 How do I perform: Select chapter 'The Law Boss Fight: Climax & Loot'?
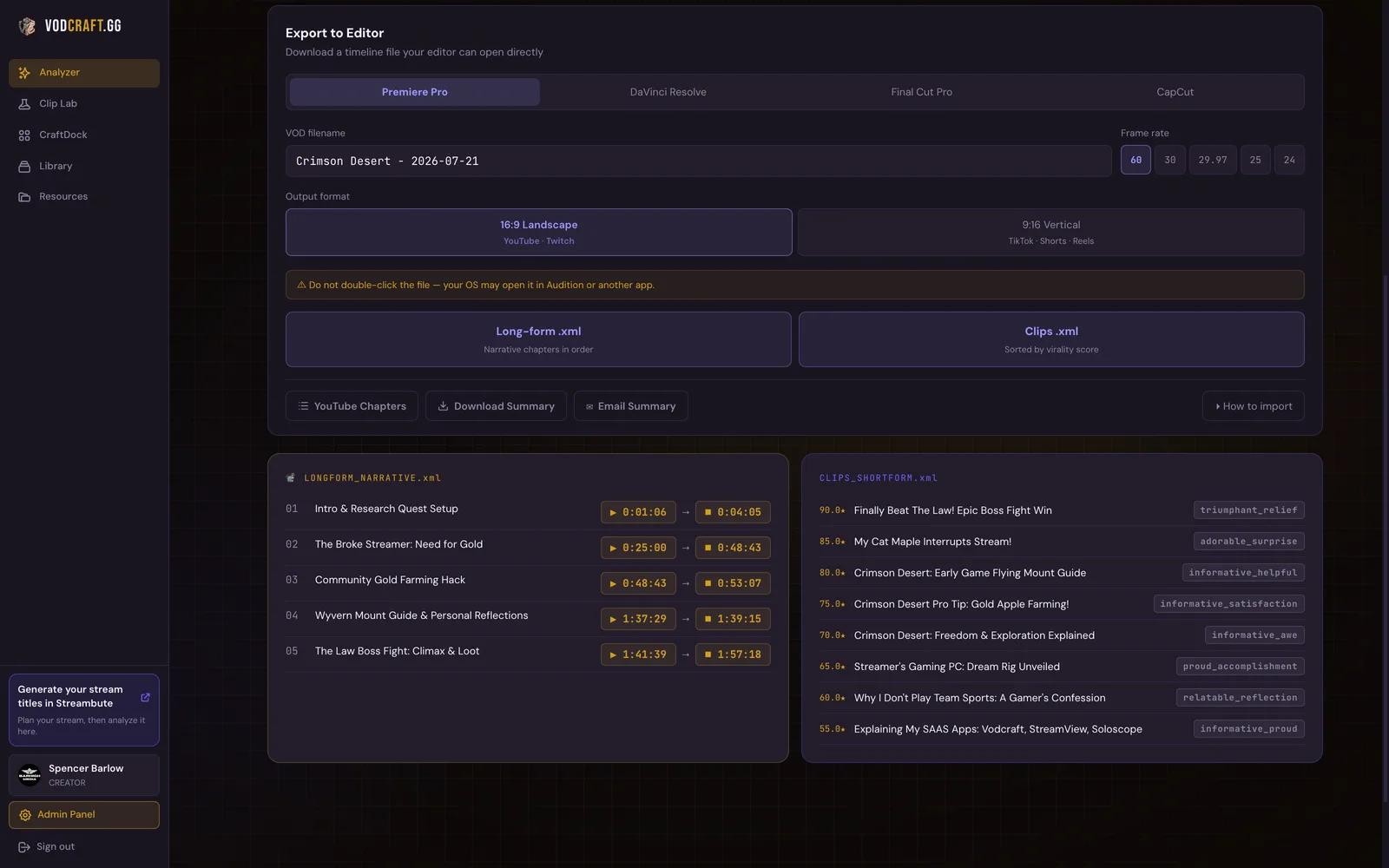[397, 651]
